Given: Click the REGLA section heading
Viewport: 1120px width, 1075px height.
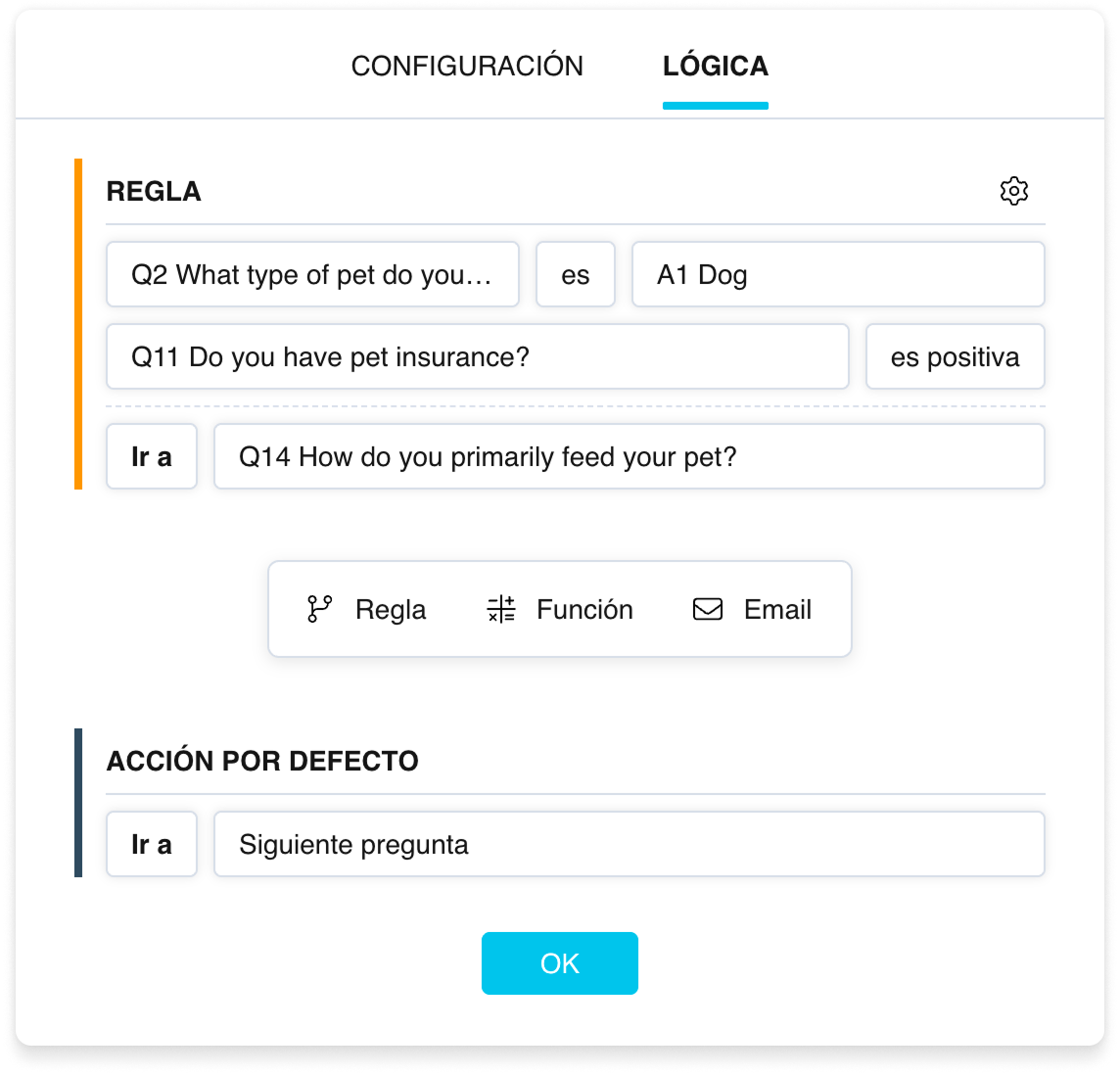Looking at the screenshot, I should [x=154, y=192].
